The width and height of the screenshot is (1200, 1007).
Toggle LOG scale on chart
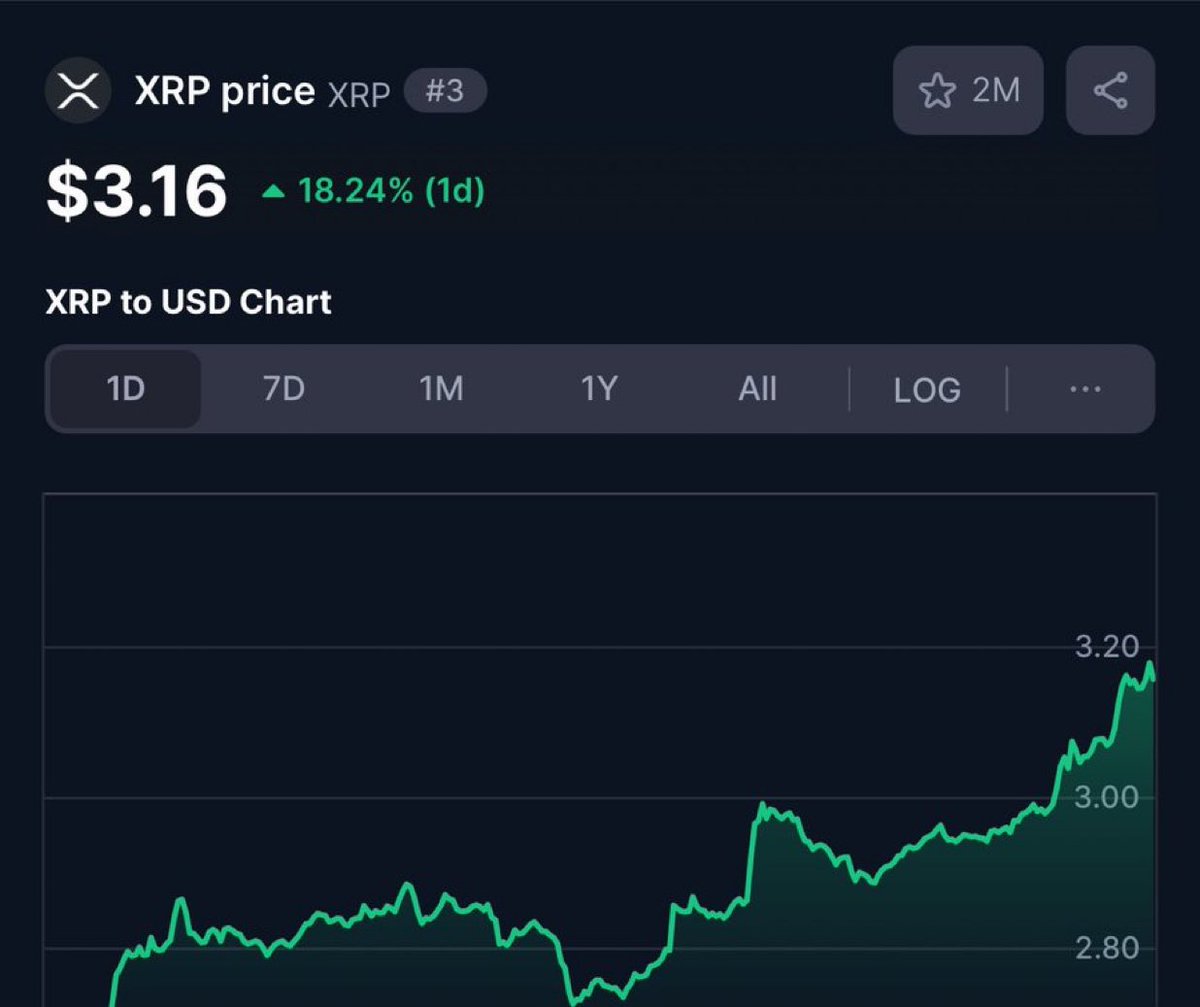tap(927, 390)
